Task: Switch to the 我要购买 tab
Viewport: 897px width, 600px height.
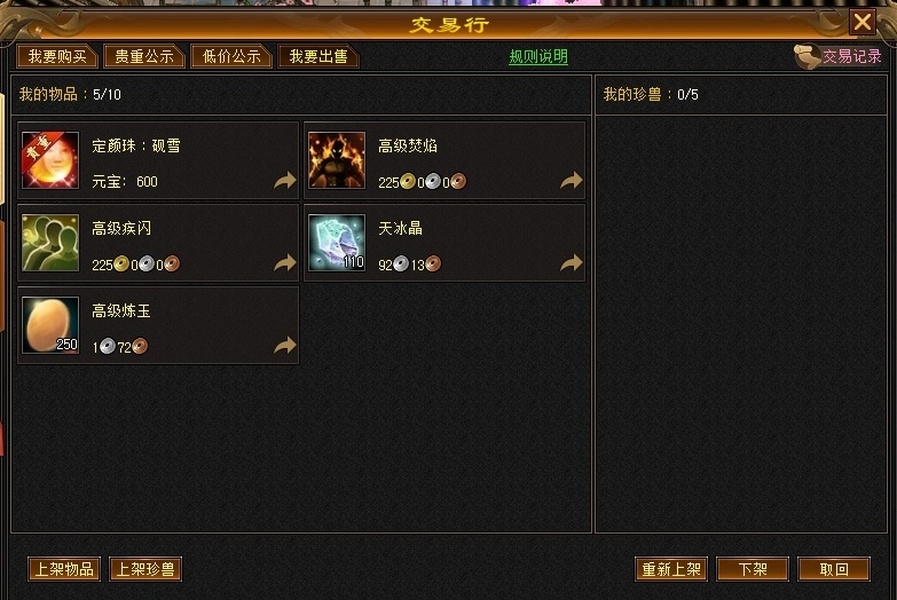Action: [x=58, y=56]
